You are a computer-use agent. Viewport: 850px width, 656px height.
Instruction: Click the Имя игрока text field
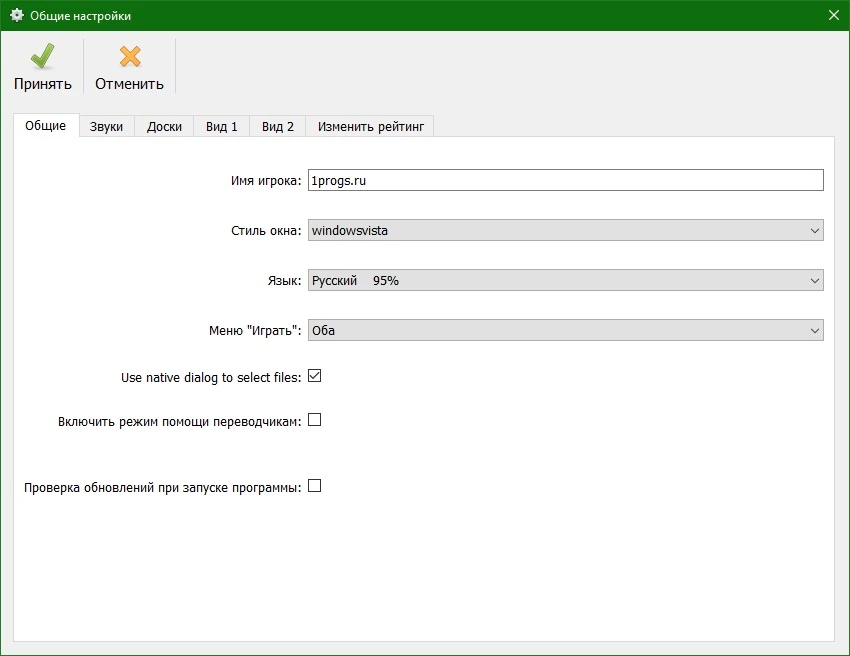[x=565, y=180]
